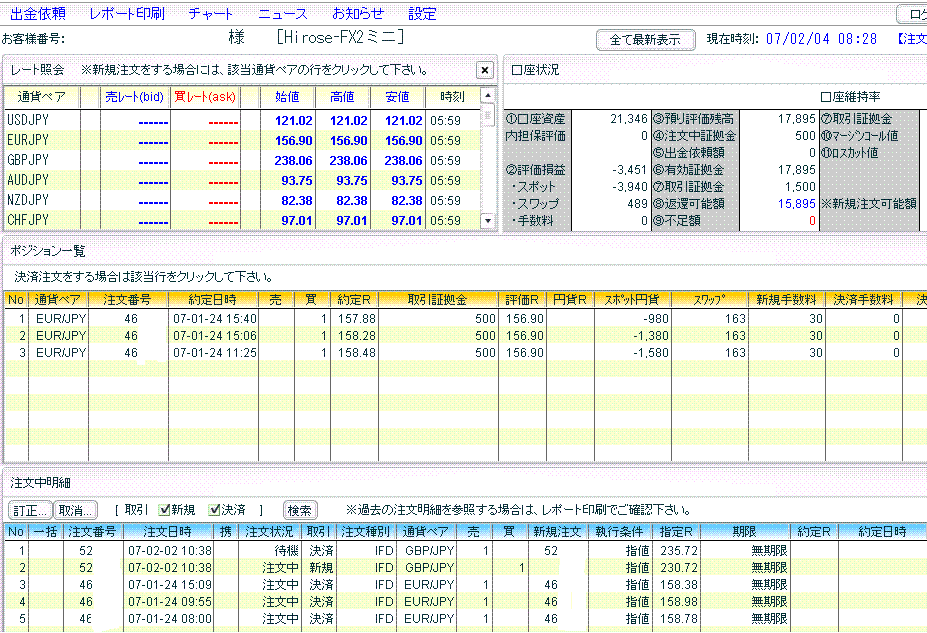Image resolution: width=927 pixels, height=633 pixels.
Task: Click the 取引証拠金 header in position list
Action: coord(437,300)
